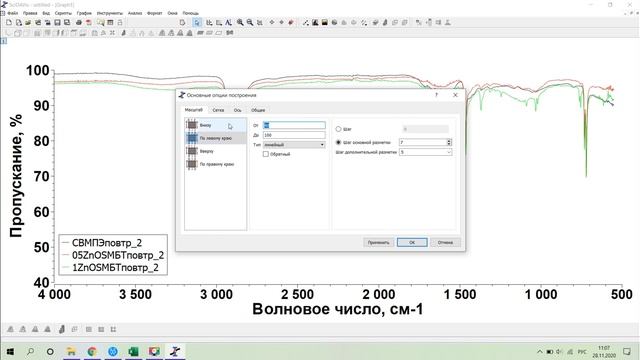This screenshot has width=640, height=360.
Task: Click the binoculars icon in second toolbar
Action: tap(230, 33)
